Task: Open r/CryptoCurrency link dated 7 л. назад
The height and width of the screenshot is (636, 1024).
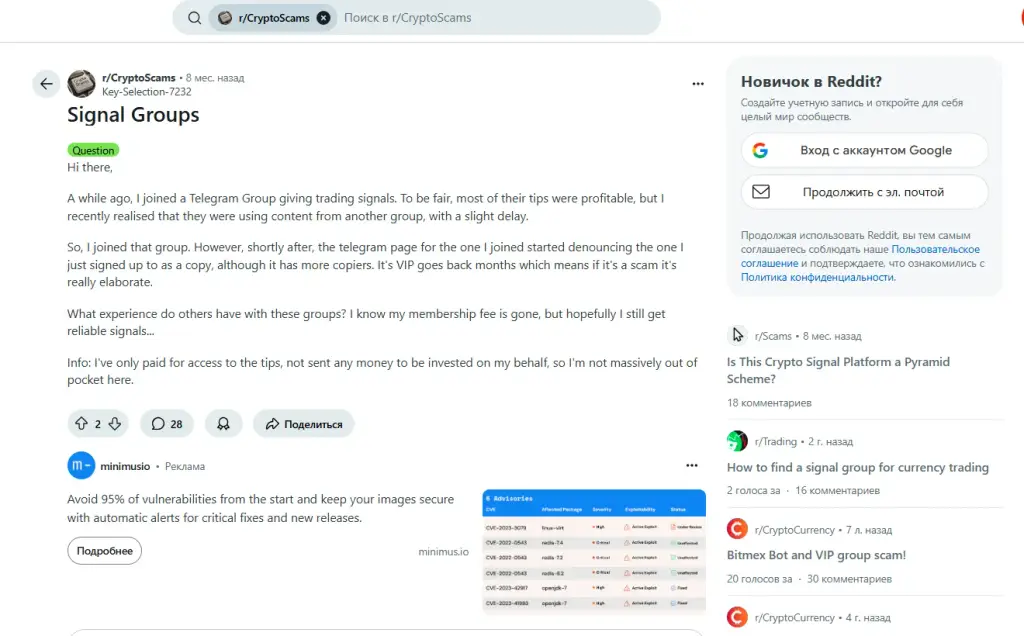Action: 794,530
